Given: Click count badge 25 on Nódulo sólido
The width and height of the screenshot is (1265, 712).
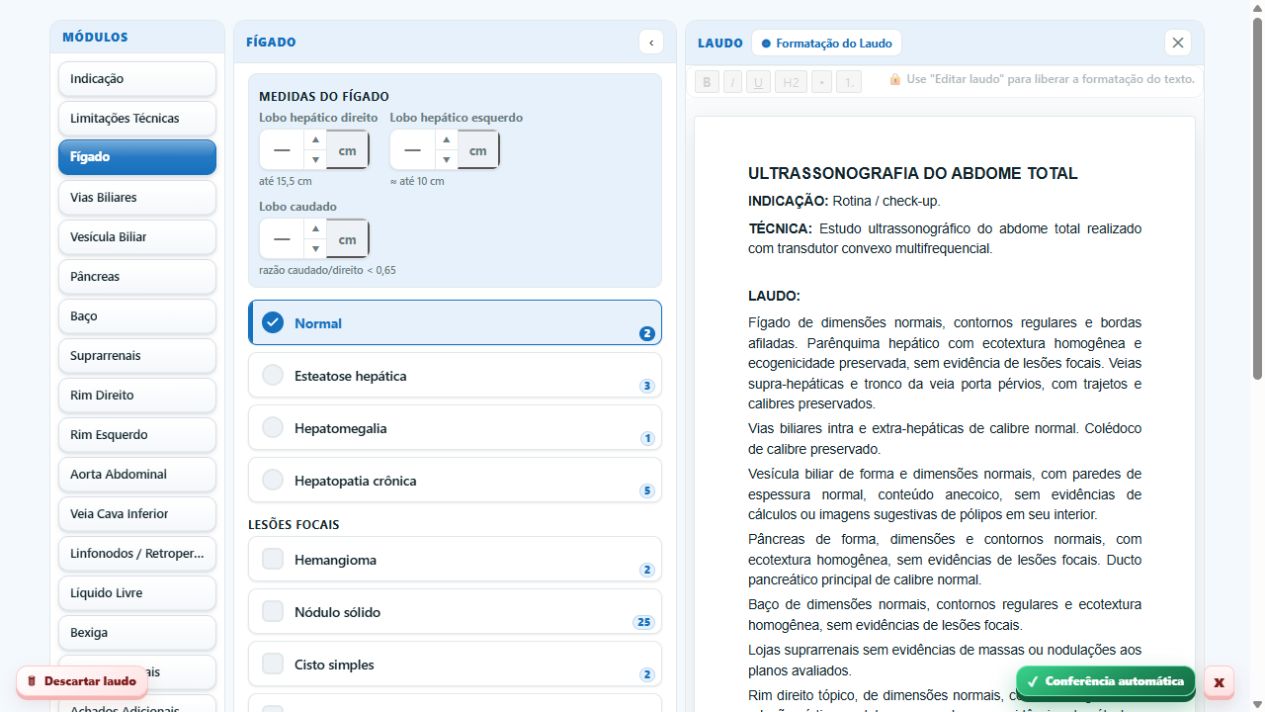Looking at the screenshot, I should click(x=643, y=622).
